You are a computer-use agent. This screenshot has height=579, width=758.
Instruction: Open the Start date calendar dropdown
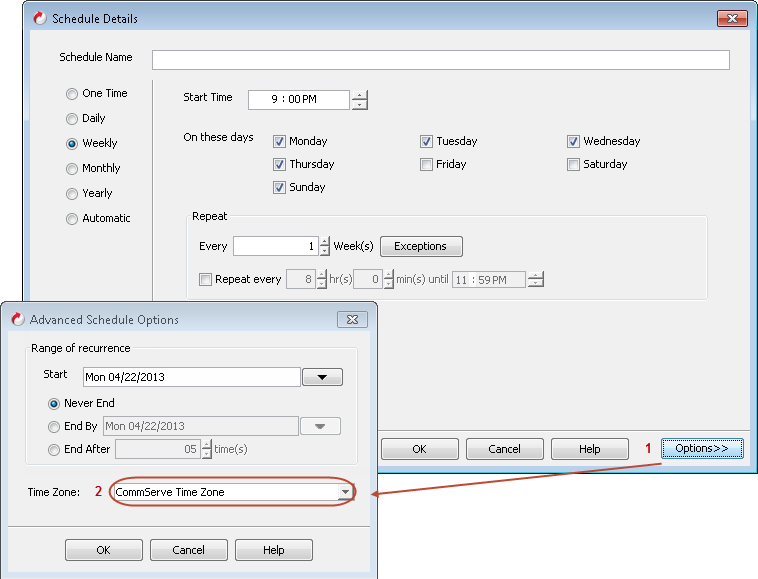[323, 377]
